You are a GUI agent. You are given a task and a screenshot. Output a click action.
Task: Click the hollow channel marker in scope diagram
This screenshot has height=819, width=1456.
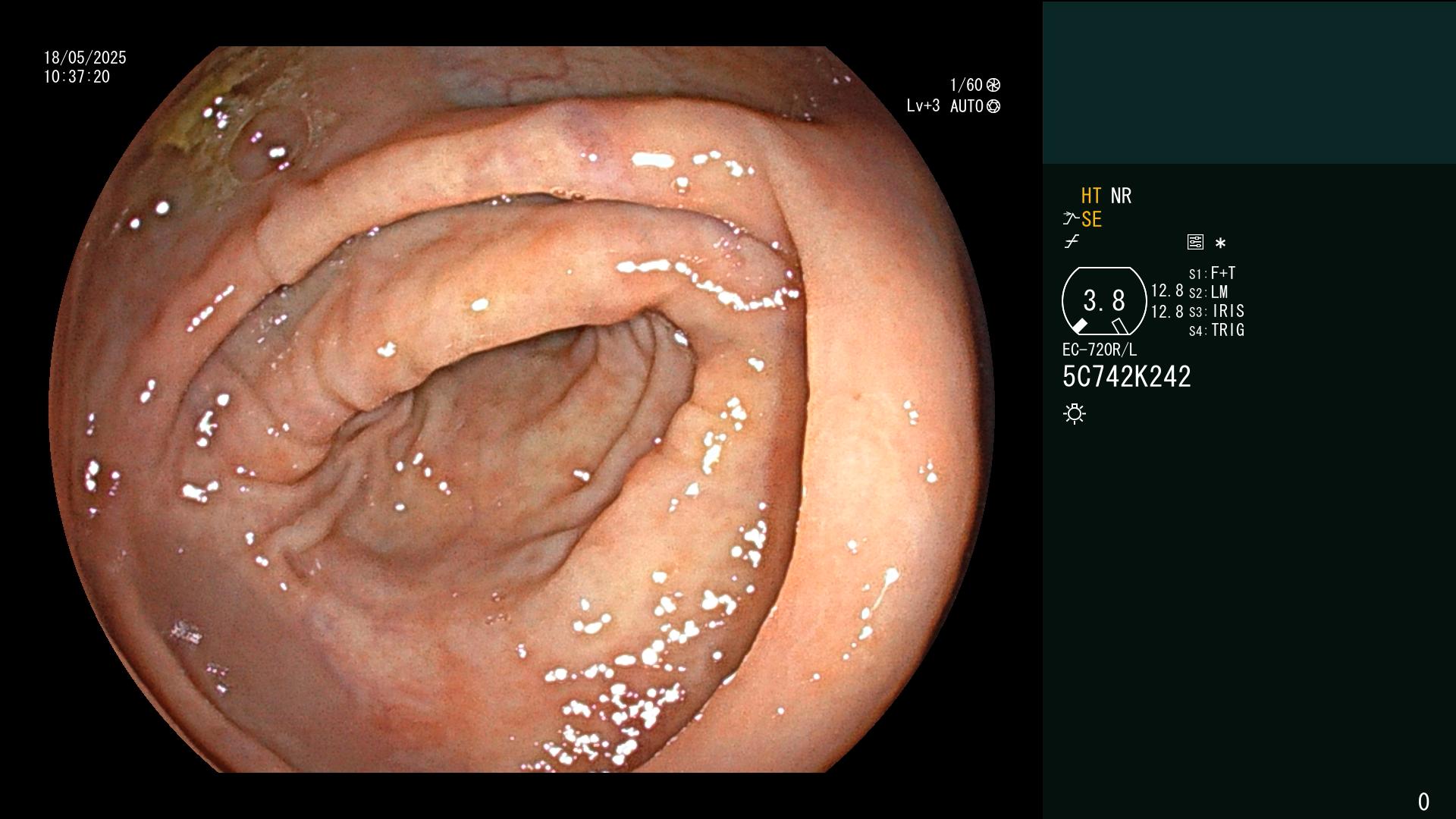tap(1119, 326)
